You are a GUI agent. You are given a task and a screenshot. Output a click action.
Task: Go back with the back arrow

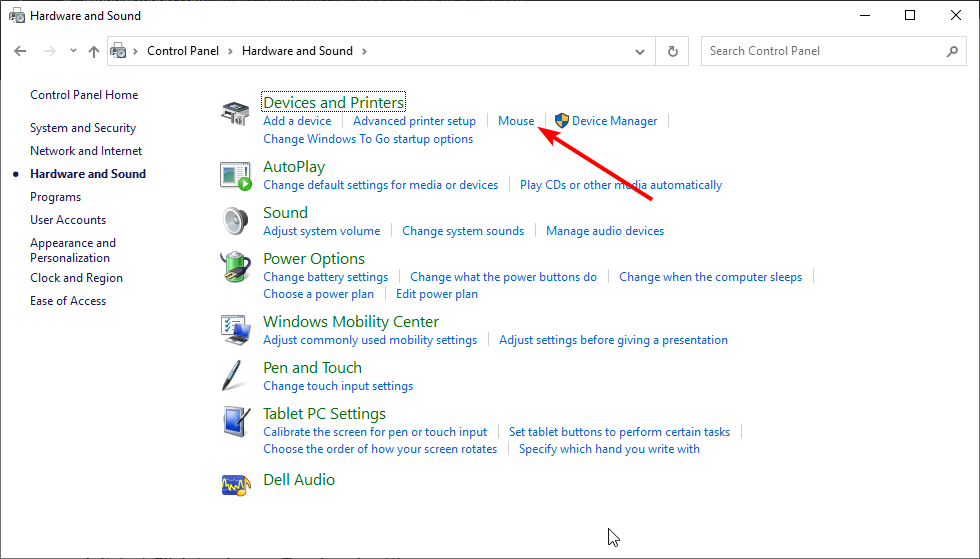coord(20,51)
